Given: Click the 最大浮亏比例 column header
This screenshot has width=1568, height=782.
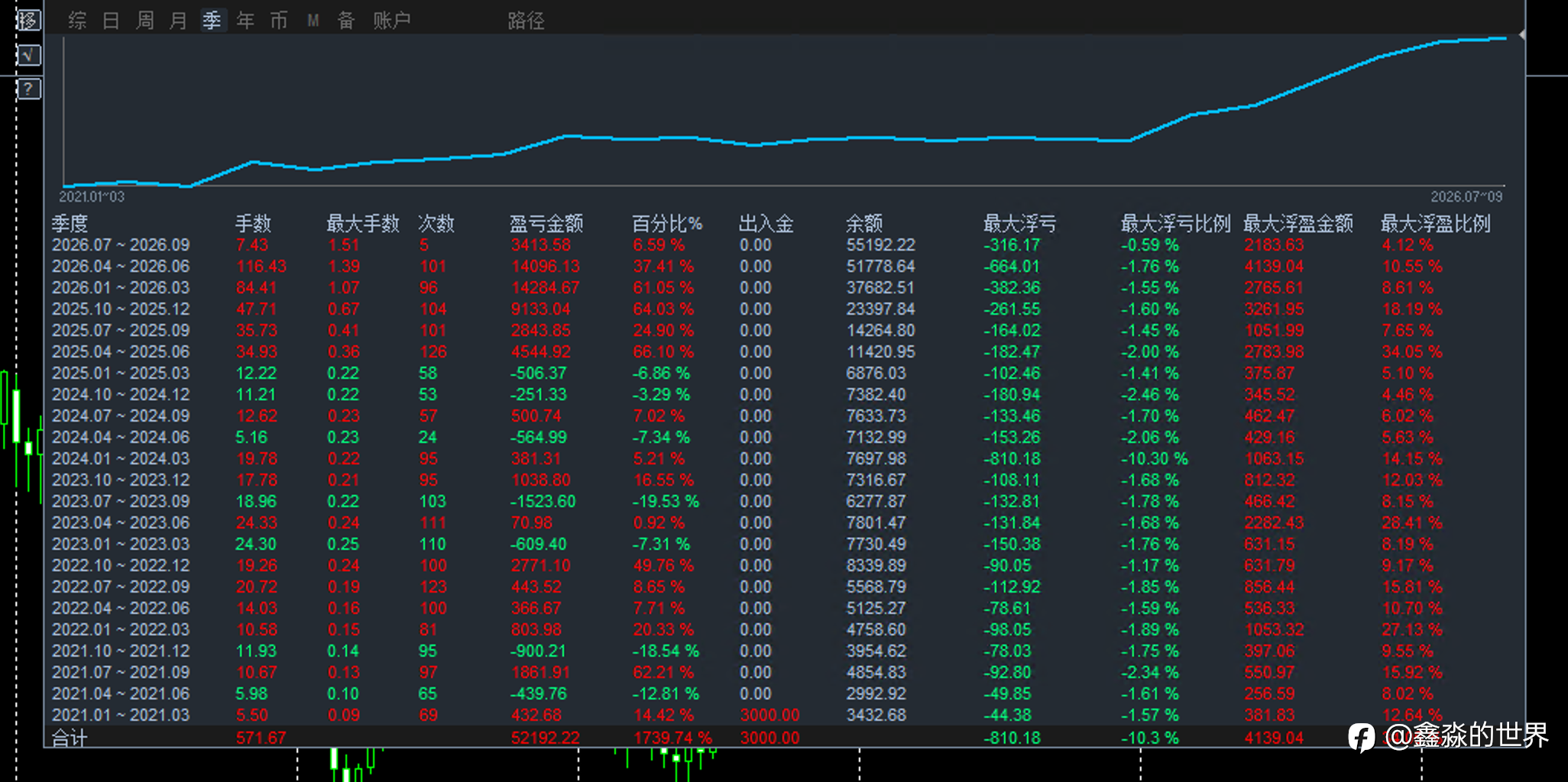Looking at the screenshot, I should (1175, 224).
